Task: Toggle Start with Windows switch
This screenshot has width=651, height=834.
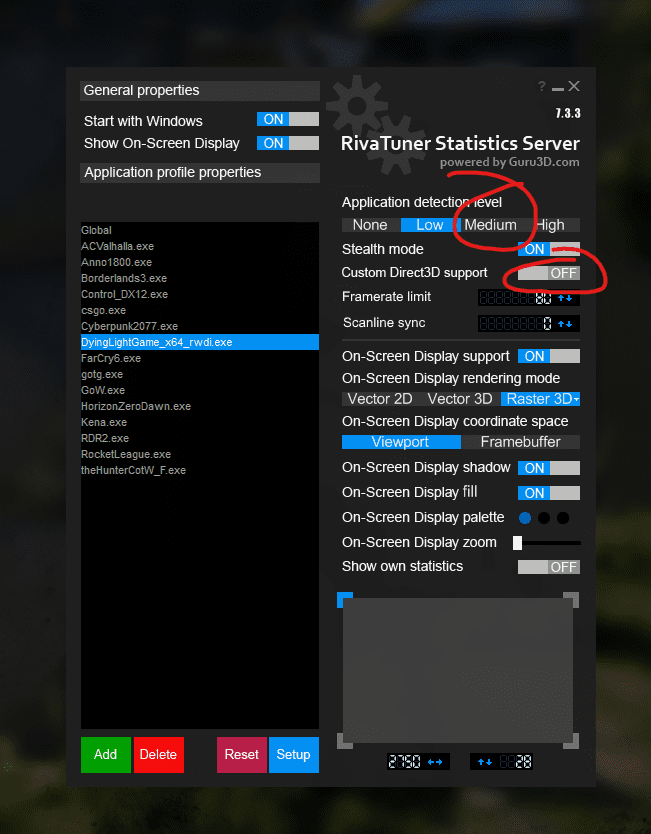Action: [288, 119]
